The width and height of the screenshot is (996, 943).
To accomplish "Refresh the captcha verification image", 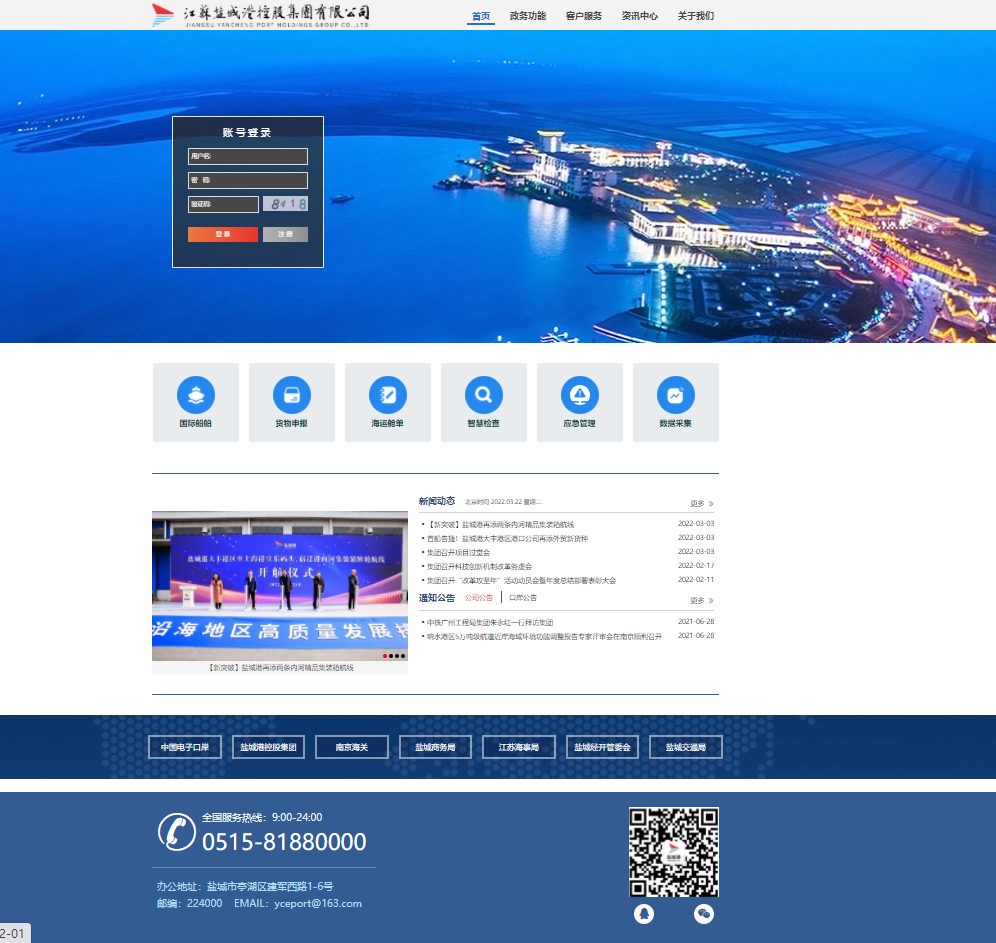I will (285, 204).
